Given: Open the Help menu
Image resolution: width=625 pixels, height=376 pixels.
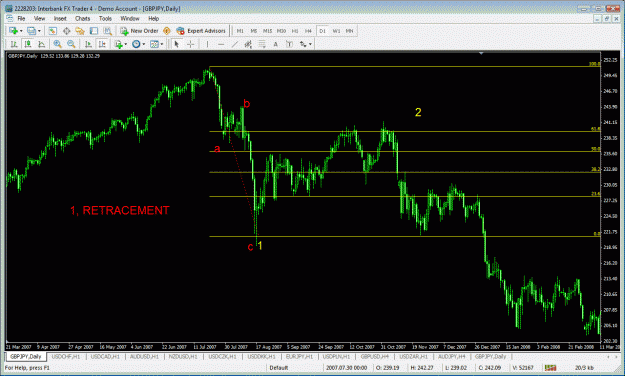Looking at the screenshot, I should [153, 18].
